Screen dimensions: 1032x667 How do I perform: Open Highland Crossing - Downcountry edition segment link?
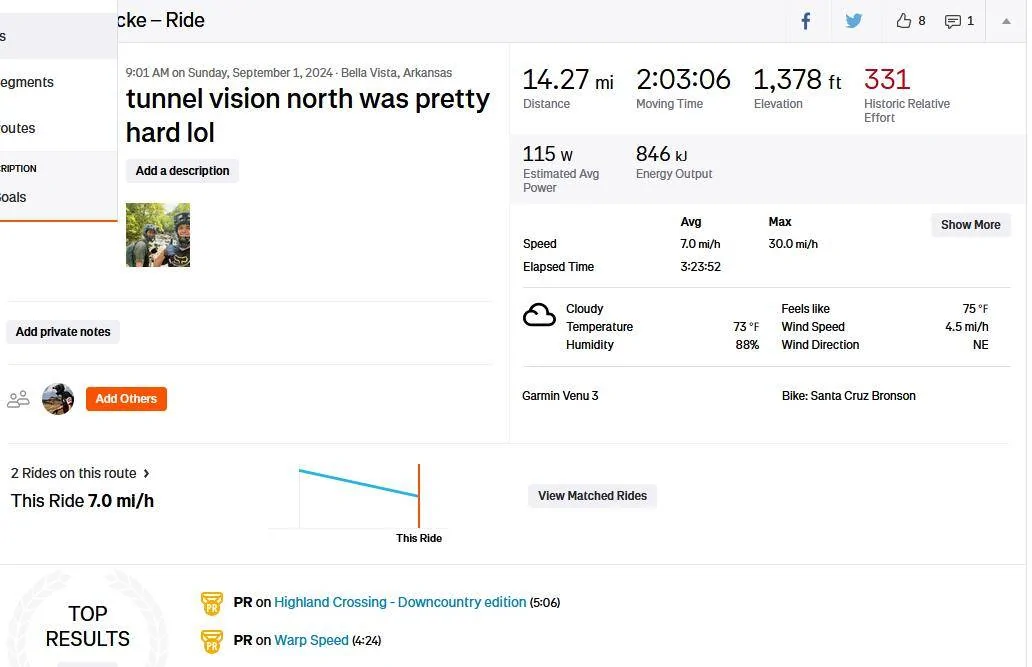(x=400, y=602)
